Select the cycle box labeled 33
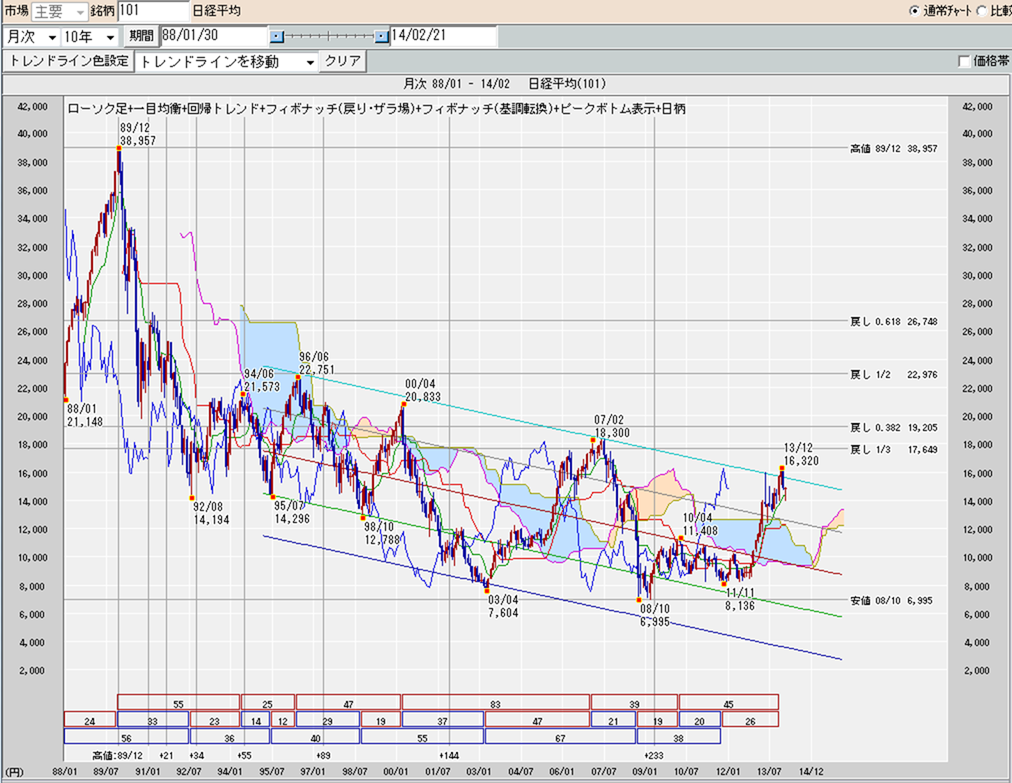Image resolution: width=1012 pixels, height=783 pixels. pos(153,719)
